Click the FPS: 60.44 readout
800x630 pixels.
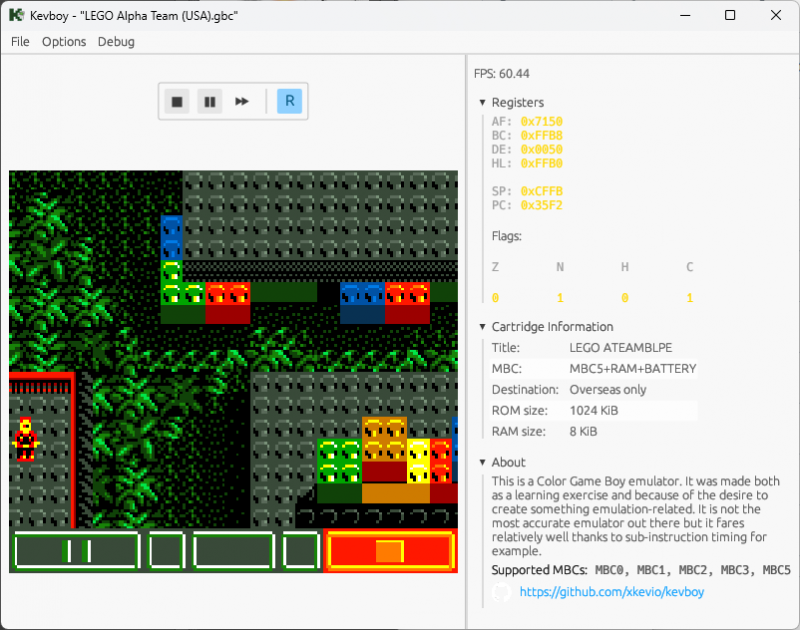(x=502, y=74)
